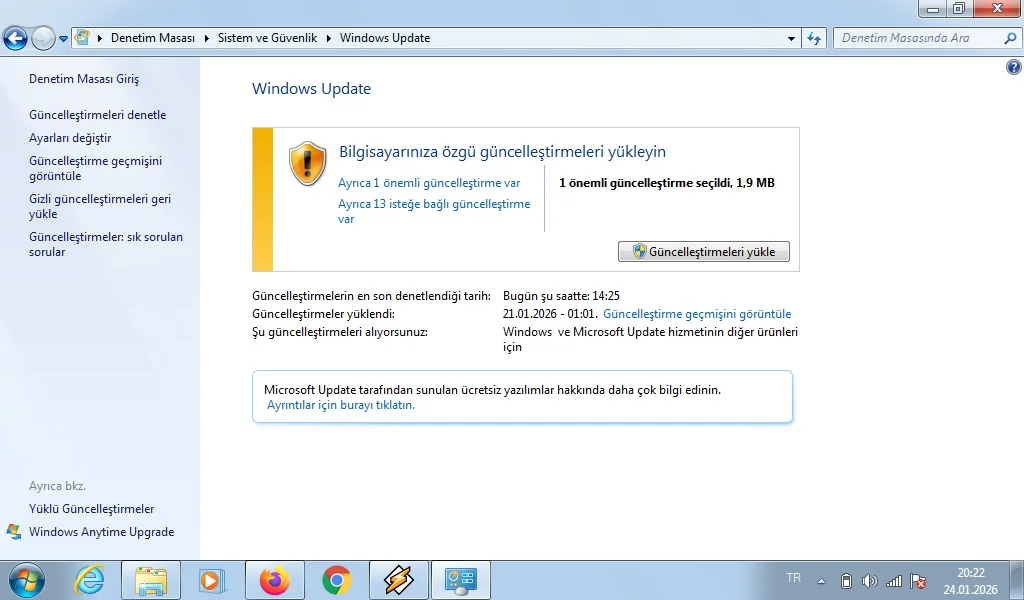Click Gizli güncelleştirmeleri geri yükle
The height and width of the screenshot is (600, 1024).
click(100, 206)
